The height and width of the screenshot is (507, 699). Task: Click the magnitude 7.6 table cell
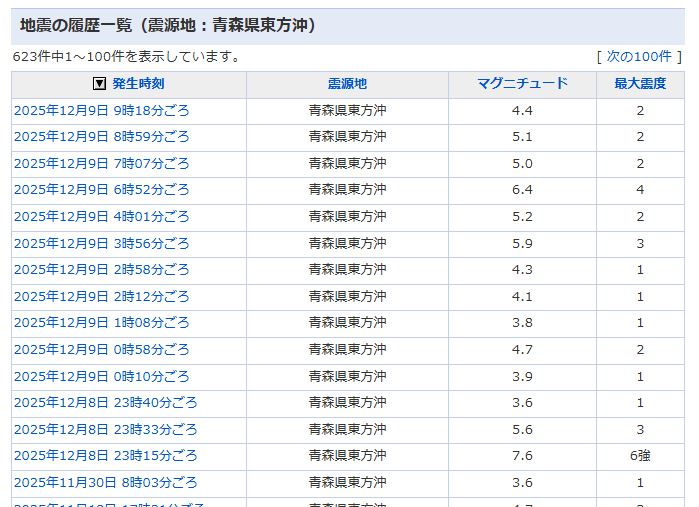pyautogui.click(x=522, y=456)
